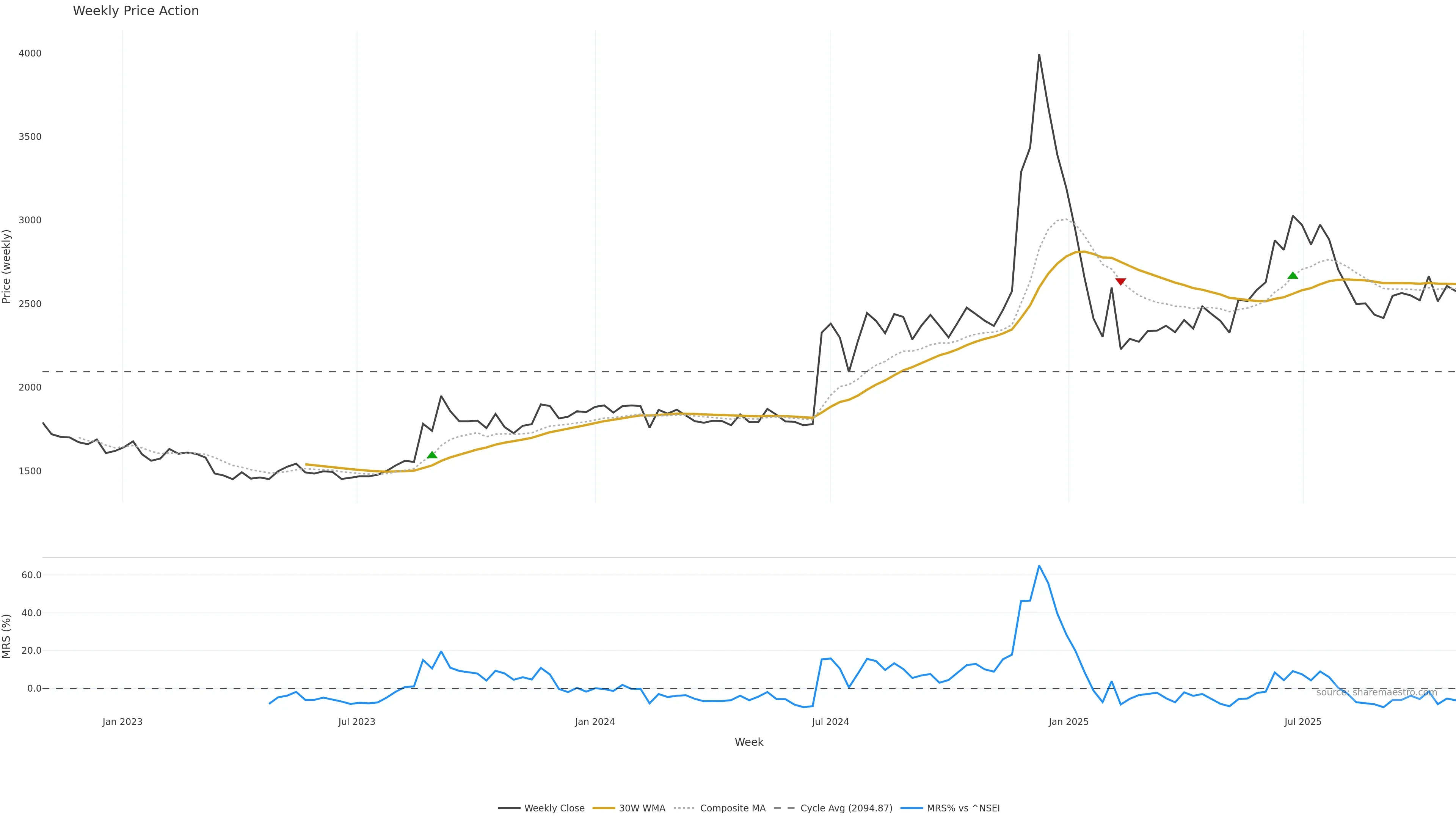Click the source: sharemaestro.com watermark text

pos(1376,692)
